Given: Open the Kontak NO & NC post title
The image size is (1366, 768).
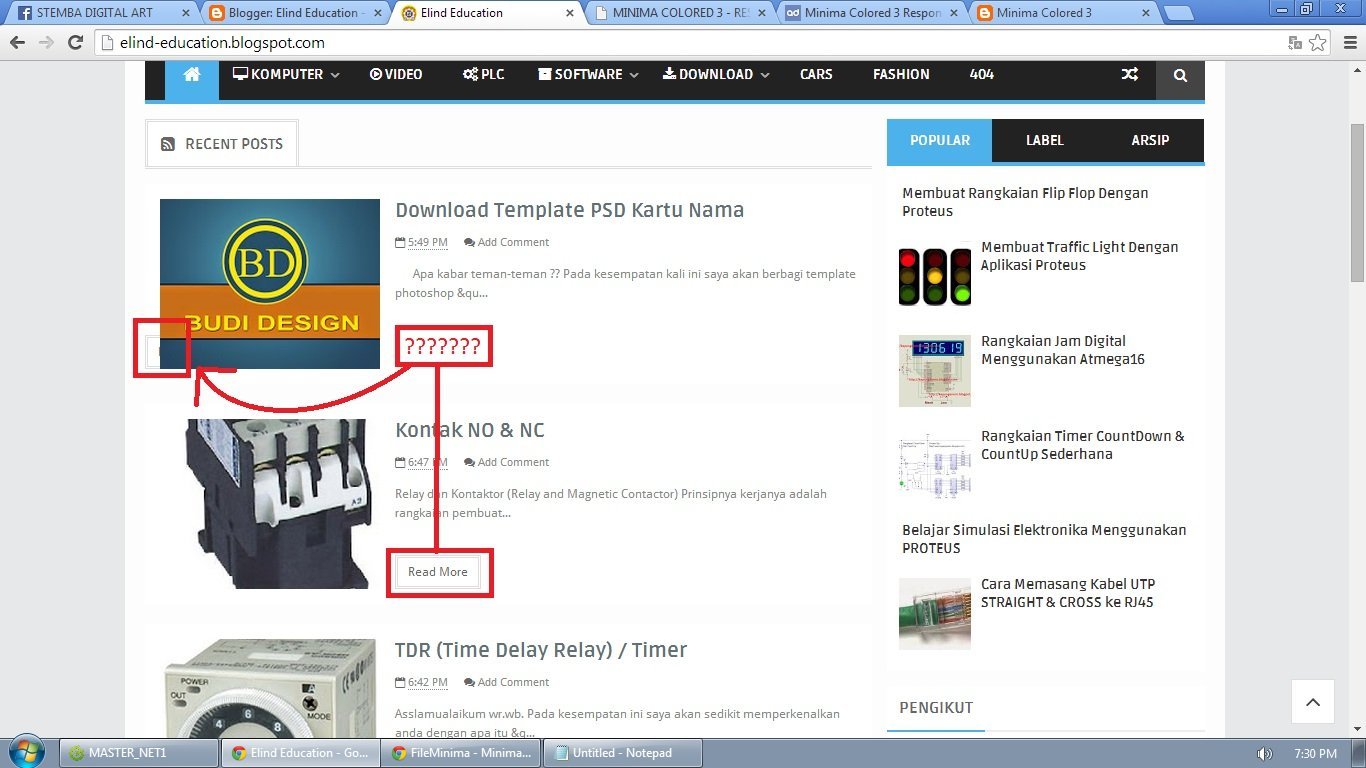Looking at the screenshot, I should (470, 431).
